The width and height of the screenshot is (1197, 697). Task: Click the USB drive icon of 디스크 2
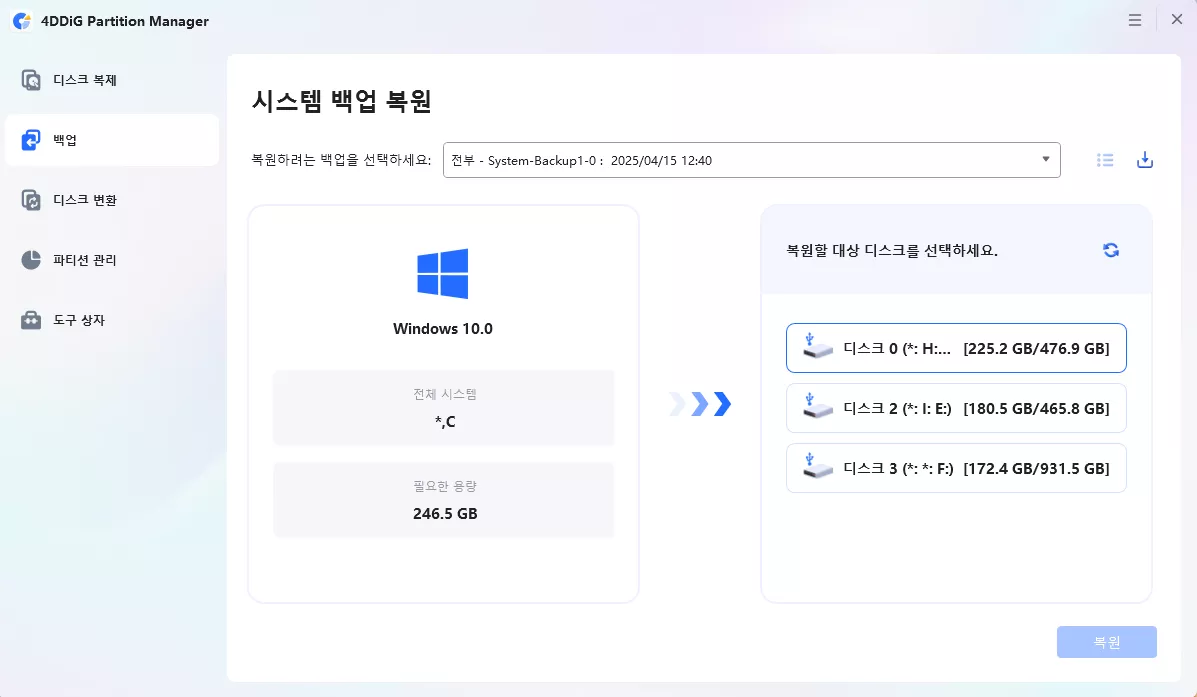pos(817,407)
